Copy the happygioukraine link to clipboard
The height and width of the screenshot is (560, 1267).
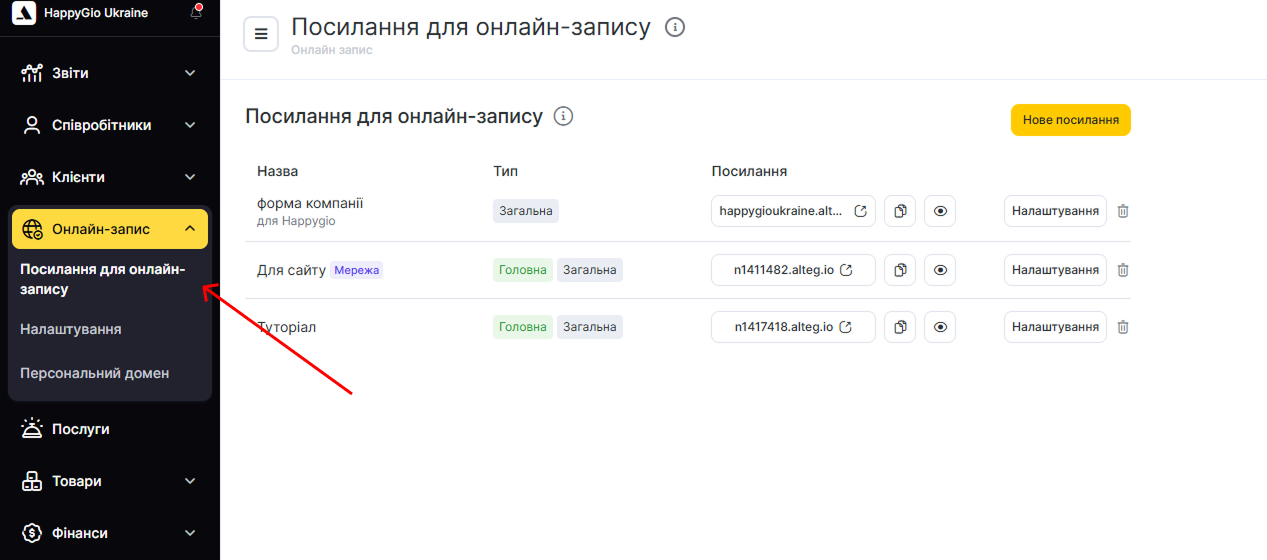click(900, 211)
